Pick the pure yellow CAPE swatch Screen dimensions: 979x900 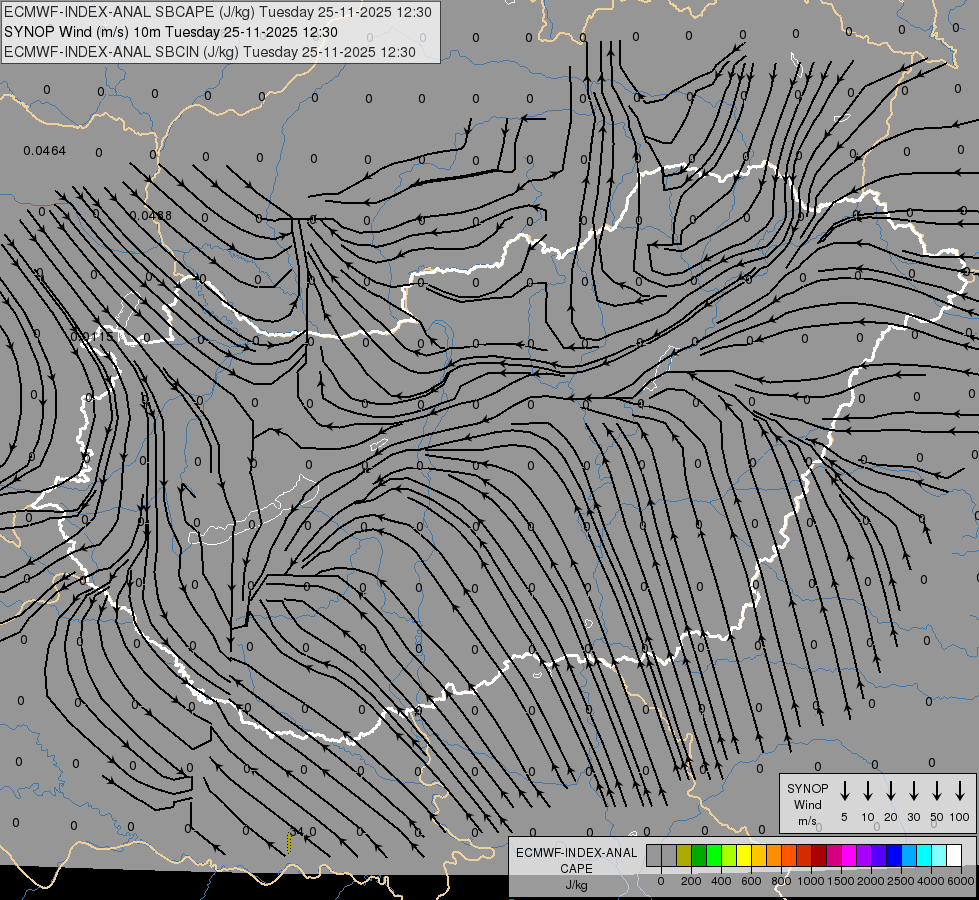coord(744,855)
